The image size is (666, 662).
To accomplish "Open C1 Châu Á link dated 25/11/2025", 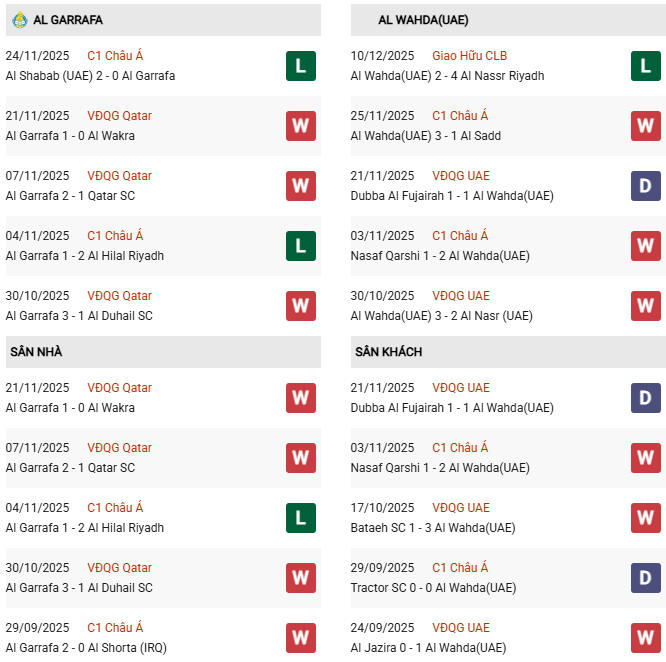I will click(x=460, y=116).
